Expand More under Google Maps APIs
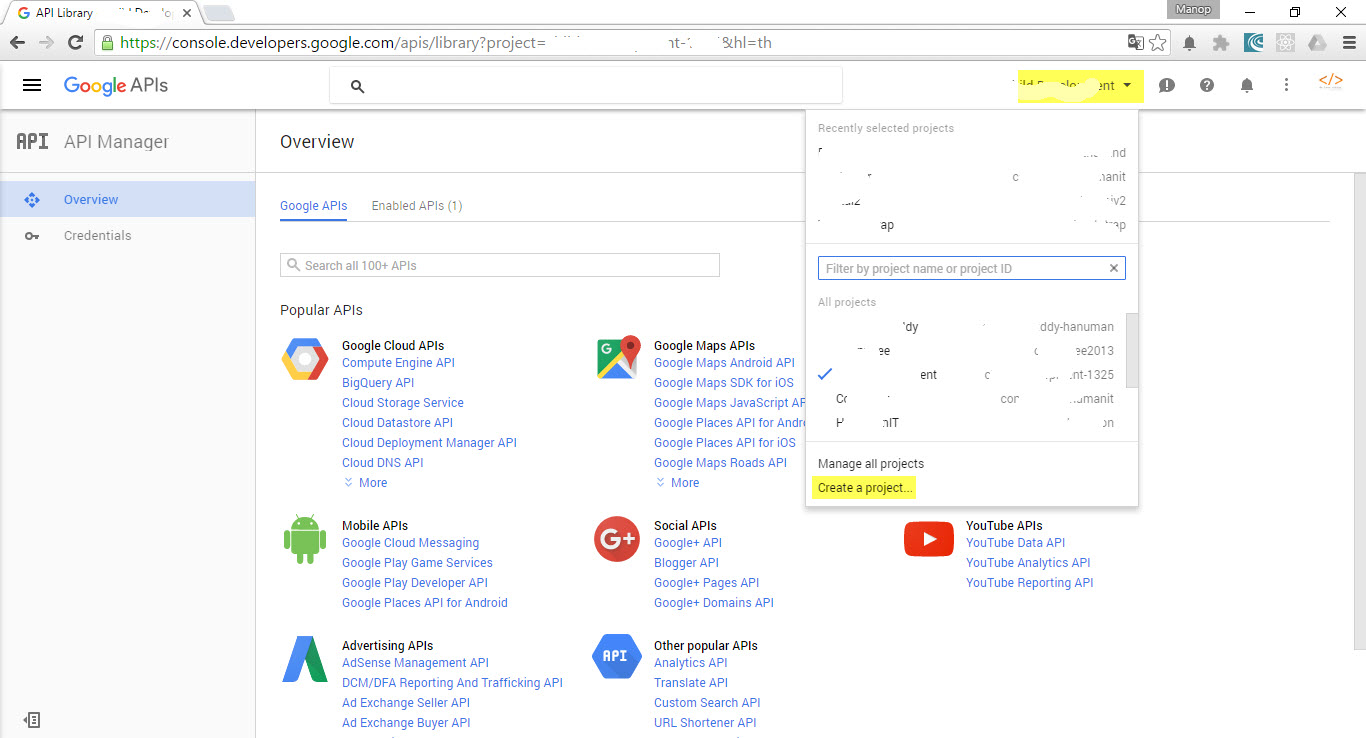Viewport: 1366px width, 738px height. (677, 482)
